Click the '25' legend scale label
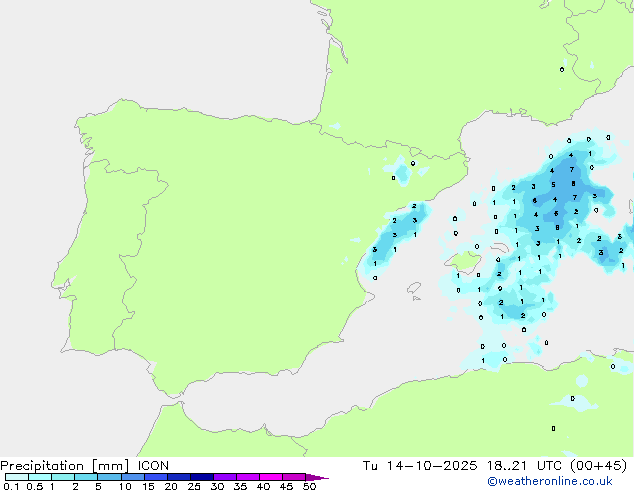This screenshot has width=634, height=490. click(x=194, y=486)
